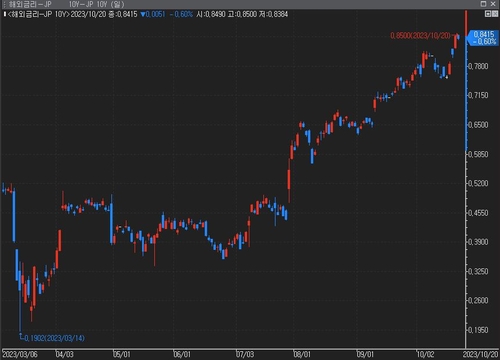500x360 pixels.
Task: Click the blue low label 0.1902(2023/03/14)
Action: click(x=55, y=338)
